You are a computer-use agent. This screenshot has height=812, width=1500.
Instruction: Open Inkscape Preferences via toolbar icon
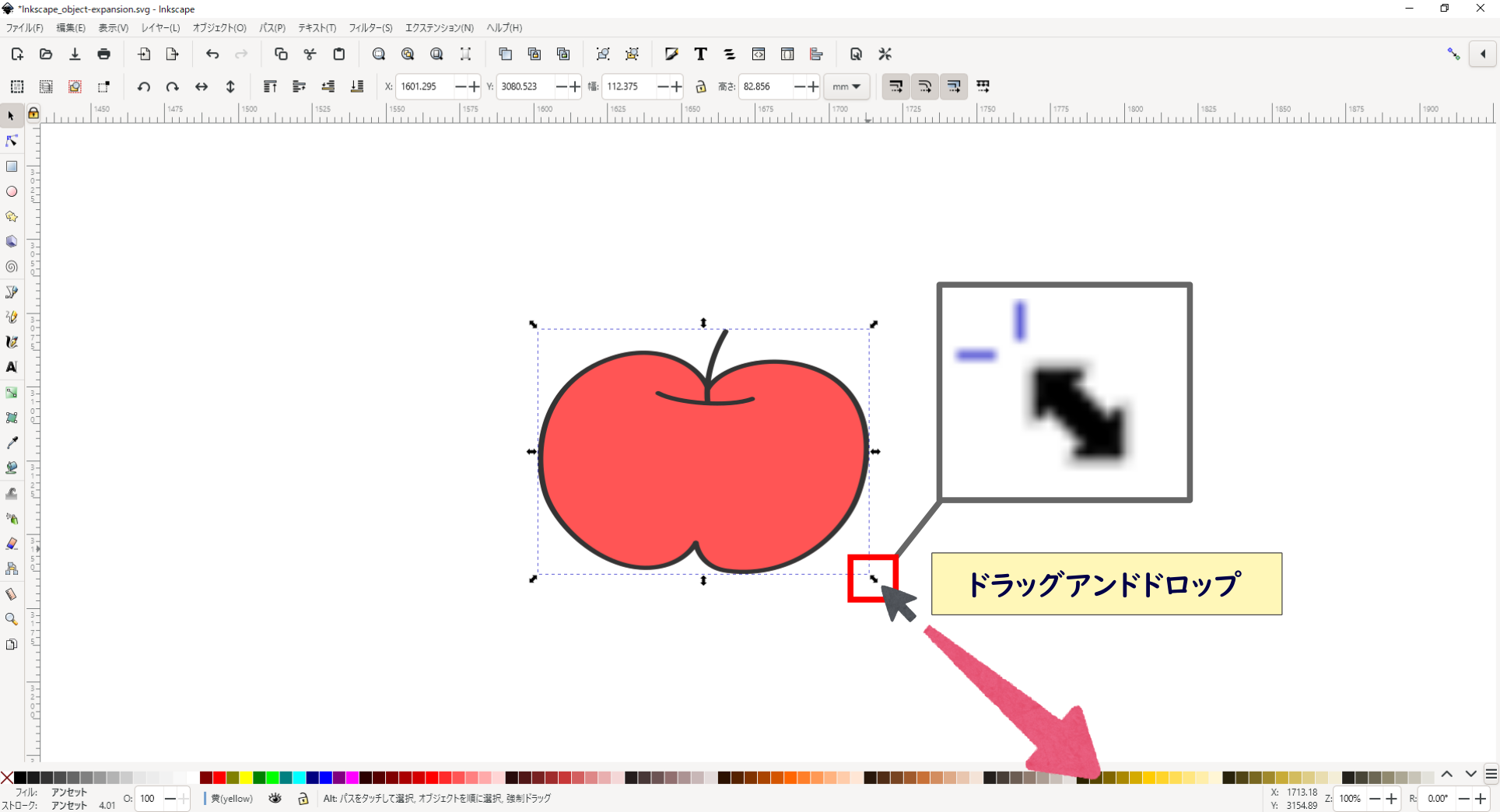pyautogui.click(x=885, y=54)
